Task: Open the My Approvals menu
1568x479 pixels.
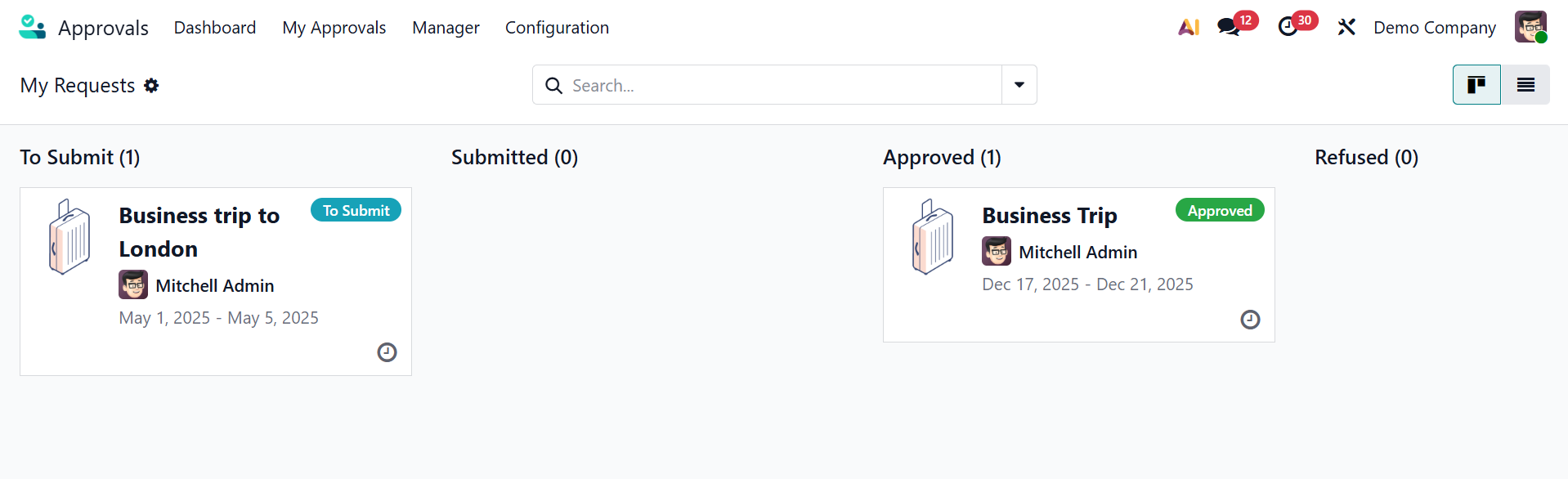Action: pos(334,28)
